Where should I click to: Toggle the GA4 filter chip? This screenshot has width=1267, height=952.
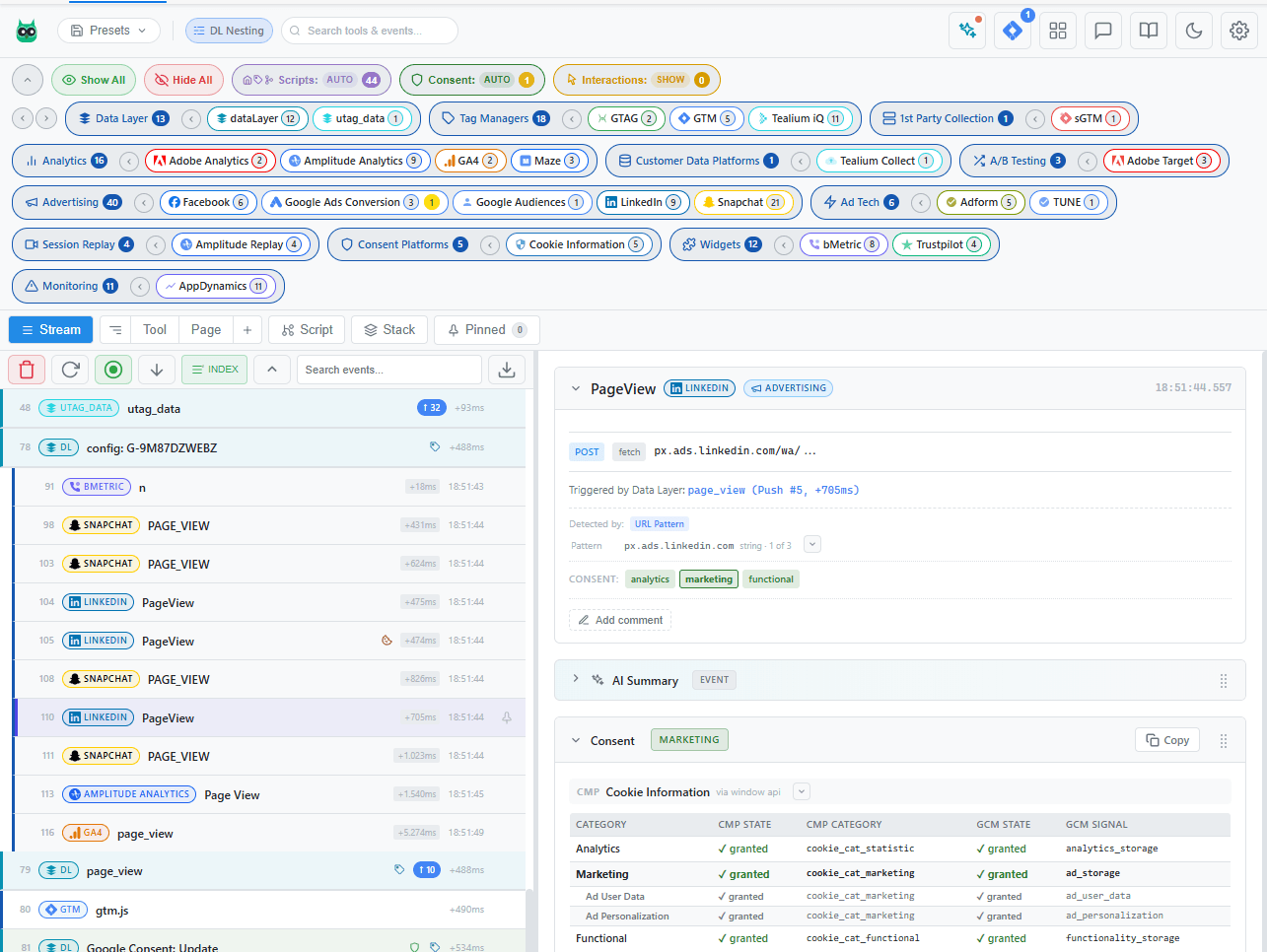click(469, 161)
